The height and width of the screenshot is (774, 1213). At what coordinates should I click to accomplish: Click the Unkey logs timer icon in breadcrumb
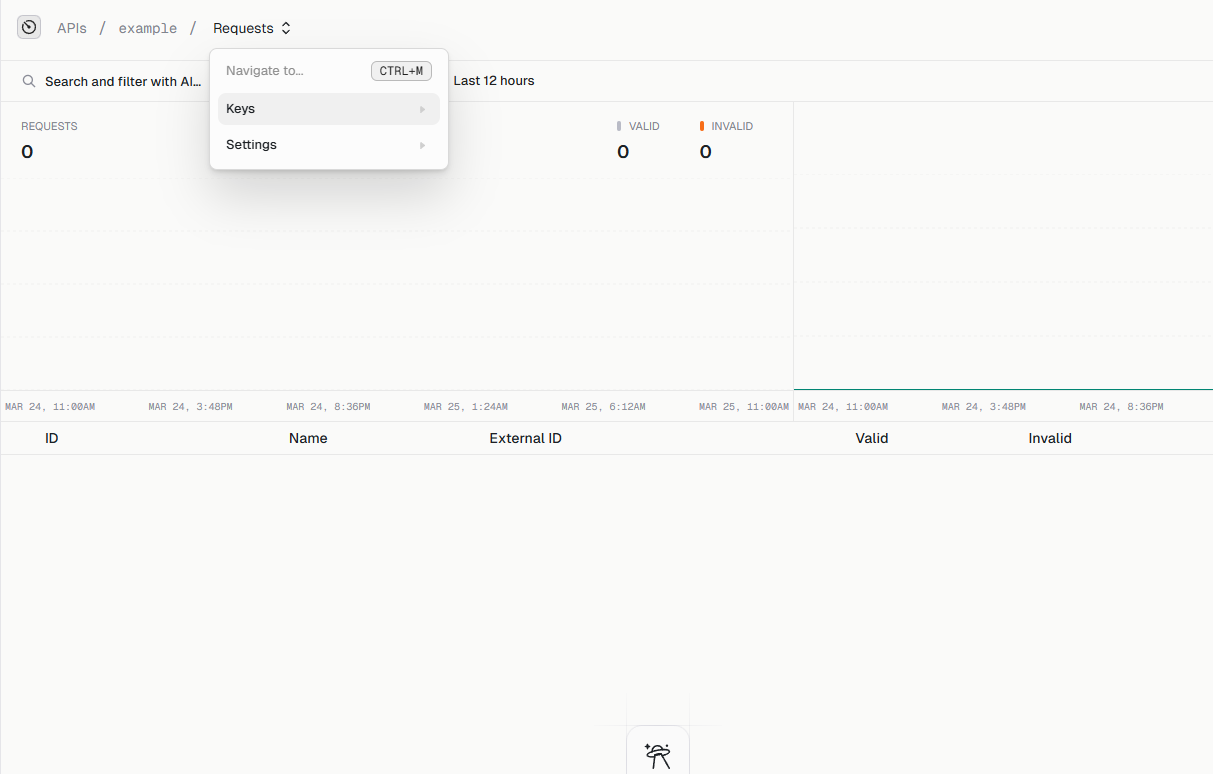click(28, 27)
